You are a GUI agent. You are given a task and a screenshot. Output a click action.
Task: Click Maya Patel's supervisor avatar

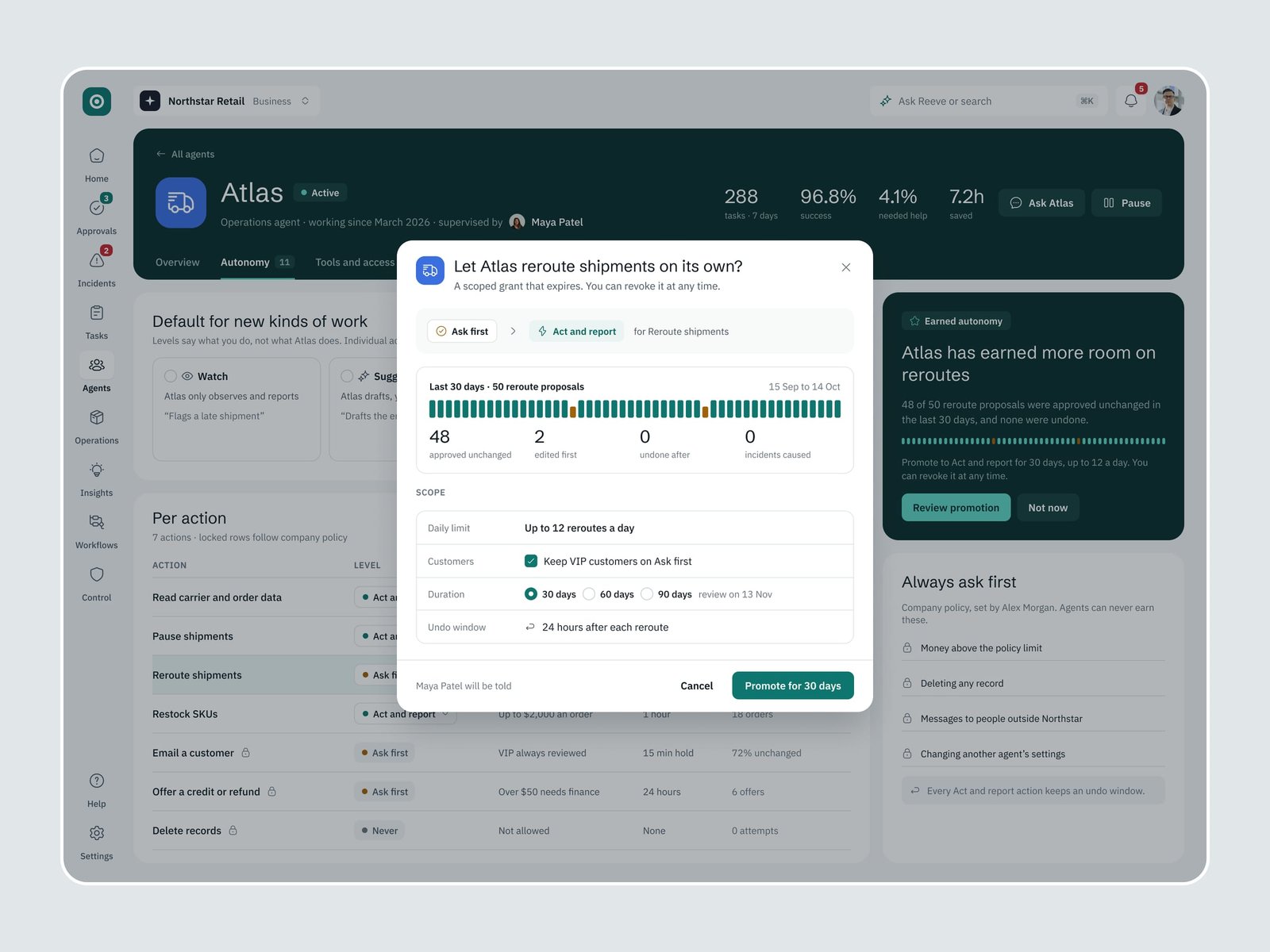point(517,222)
